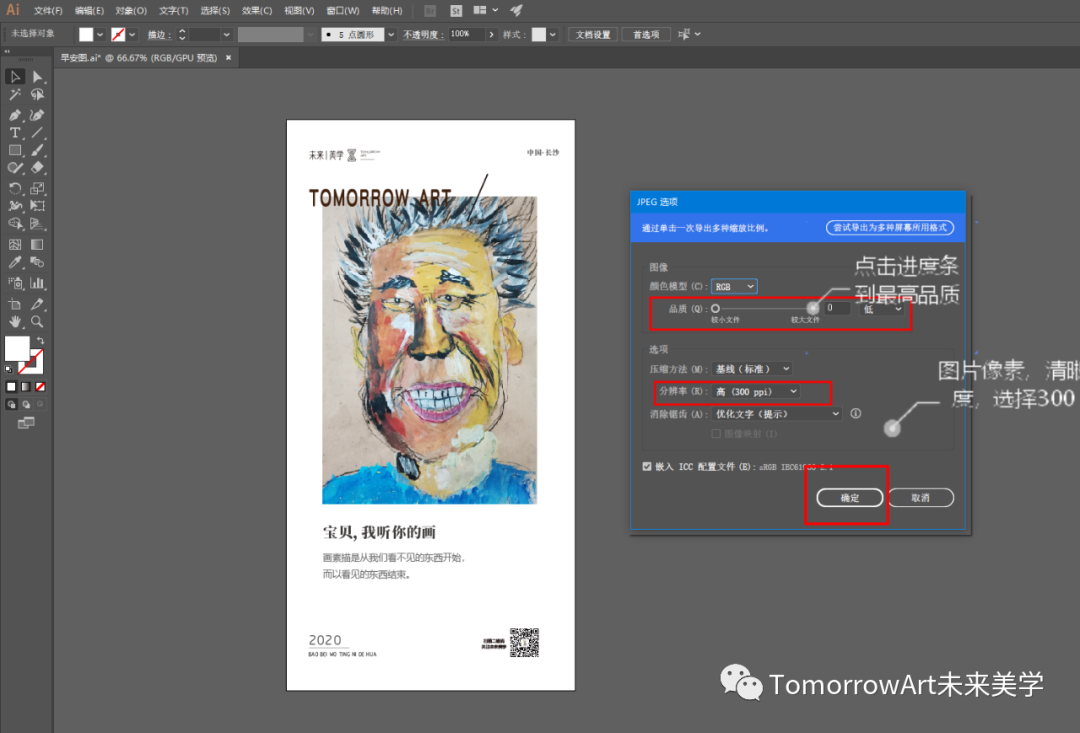Viewport: 1080px width, 733px height.
Task: Select the Curvature tool
Action: [37, 115]
